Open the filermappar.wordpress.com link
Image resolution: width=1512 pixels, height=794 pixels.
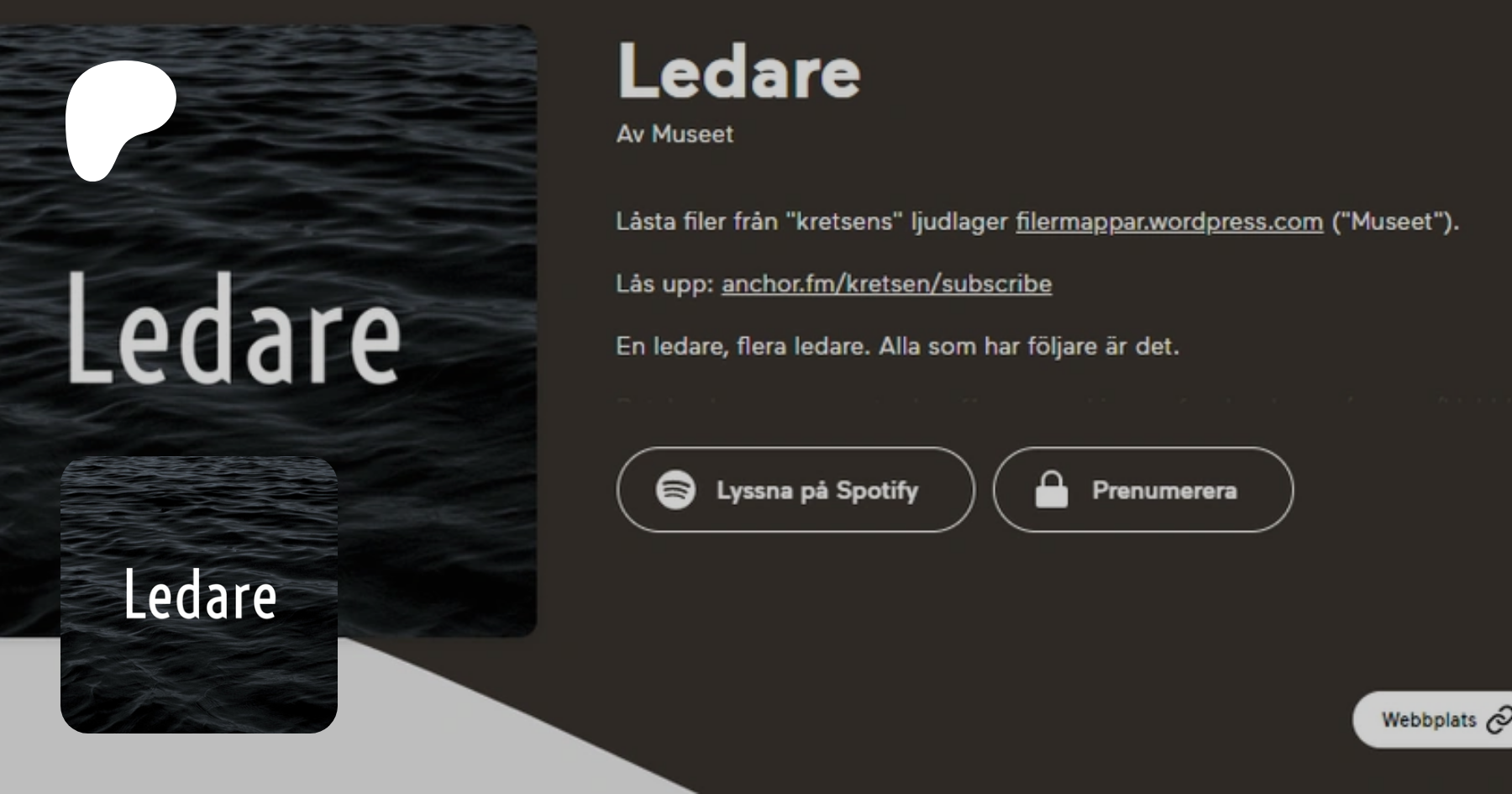point(1169,222)
